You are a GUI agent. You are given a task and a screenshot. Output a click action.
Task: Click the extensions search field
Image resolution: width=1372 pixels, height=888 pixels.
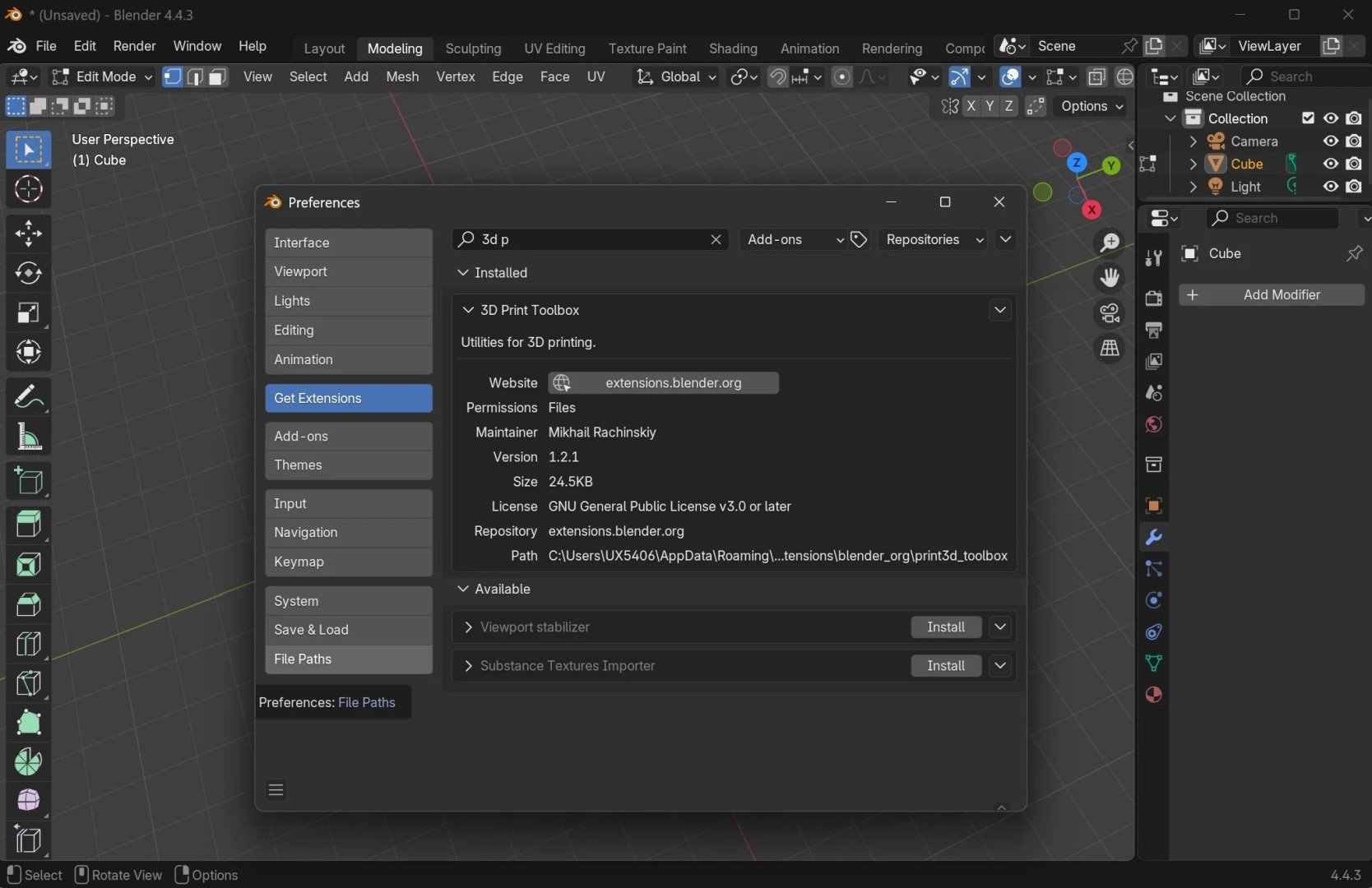[591, 239]
